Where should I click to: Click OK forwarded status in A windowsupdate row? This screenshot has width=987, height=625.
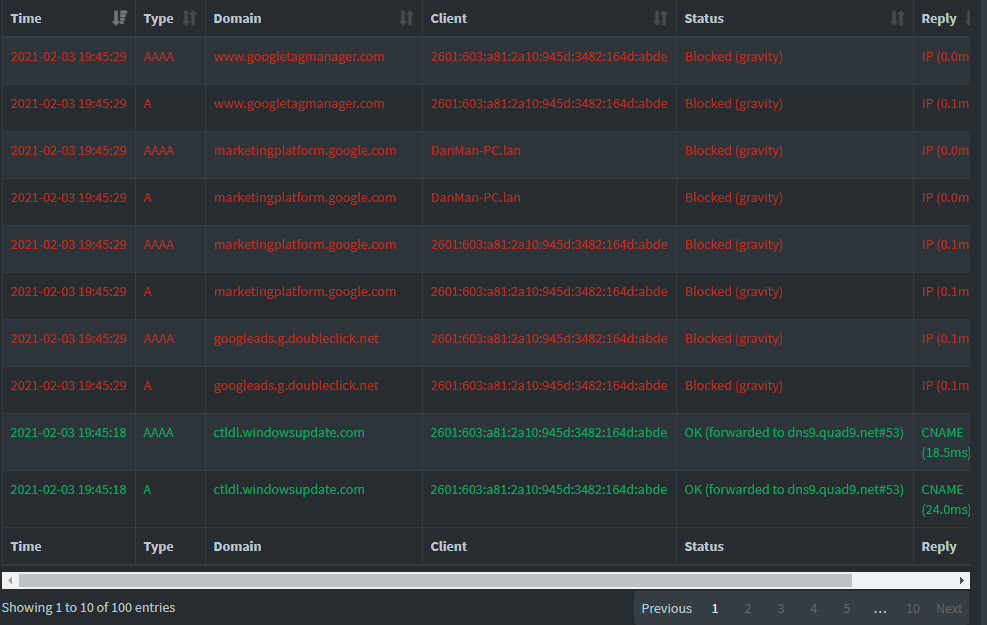(x=794, y=490)
